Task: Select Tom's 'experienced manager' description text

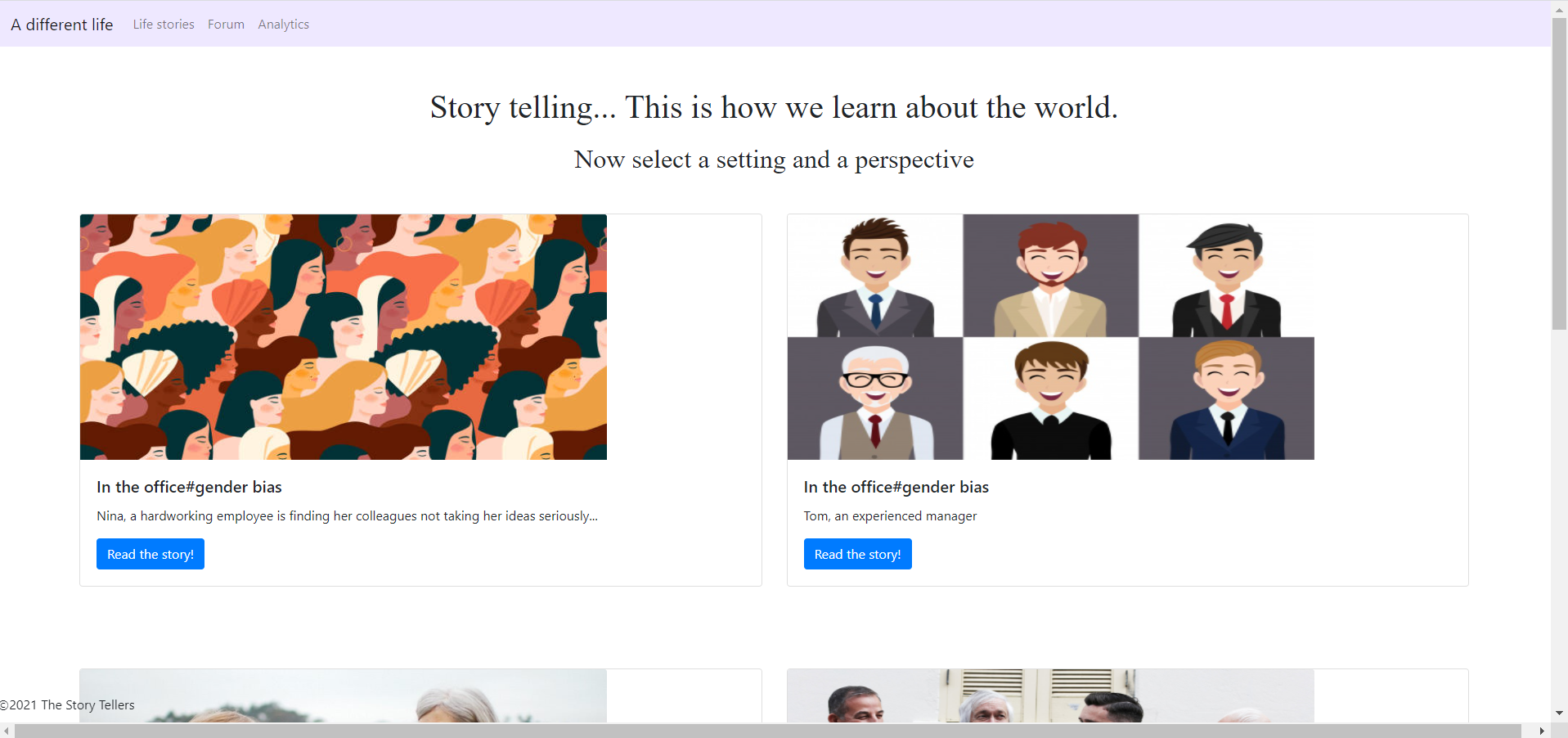Action: [890, 516]
